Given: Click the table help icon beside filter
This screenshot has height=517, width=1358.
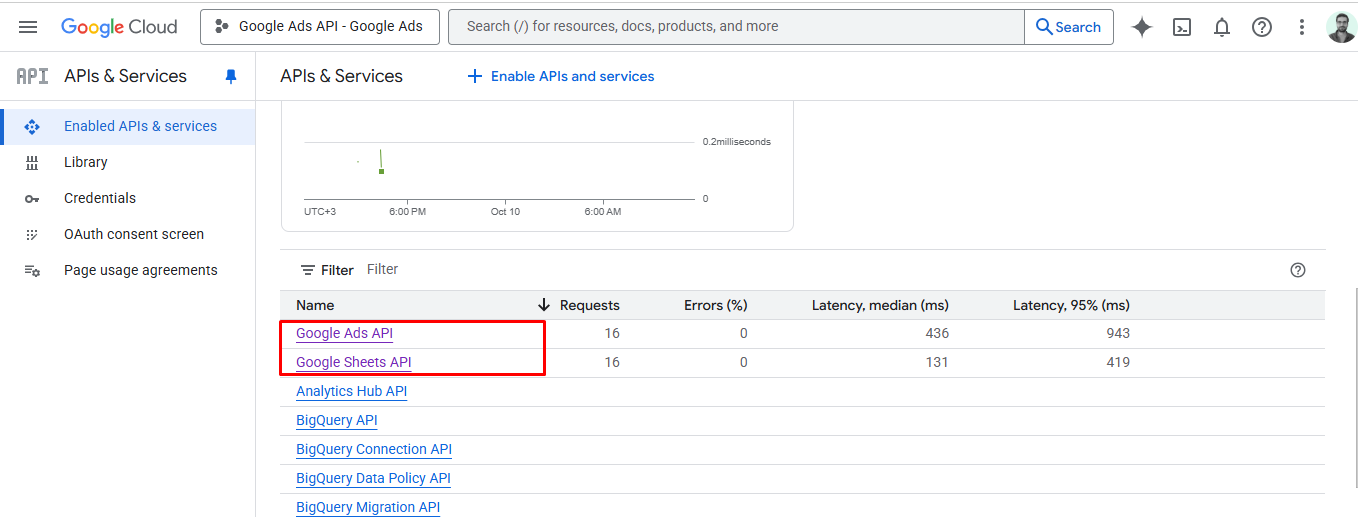Looking at the screenshot, I should click(x=1298, y=270).
